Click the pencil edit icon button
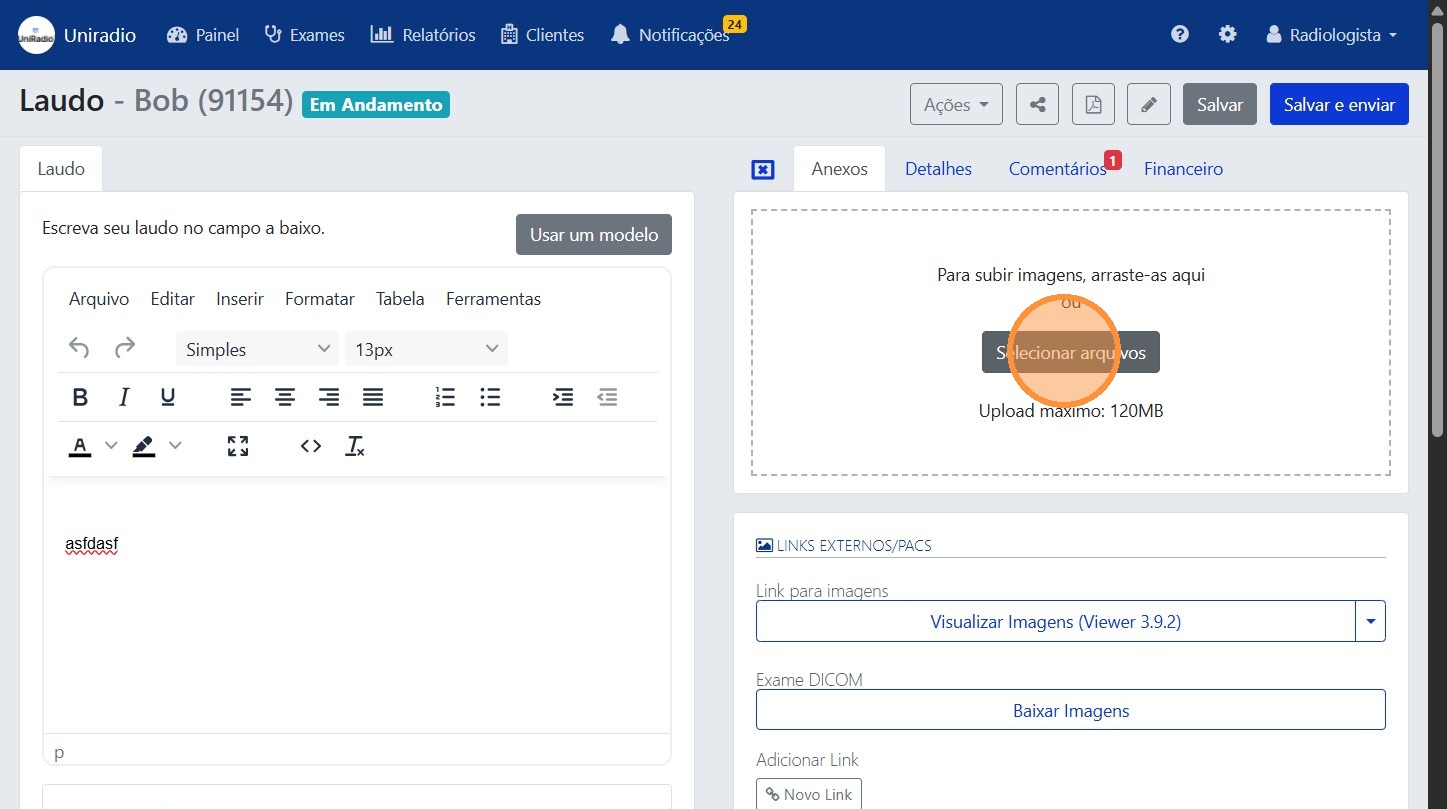Viewport: 1447px width, 809px height. click(x=1149, y=104)
